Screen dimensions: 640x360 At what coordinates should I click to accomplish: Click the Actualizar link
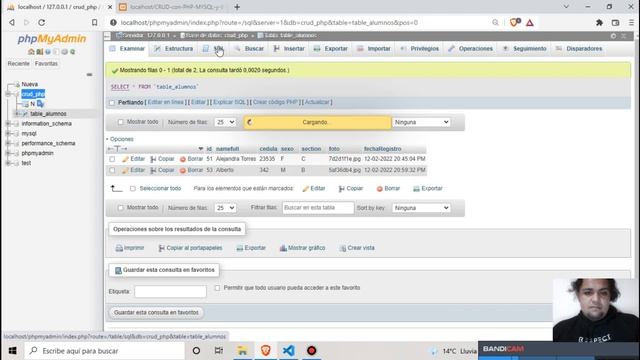[317, 102]
